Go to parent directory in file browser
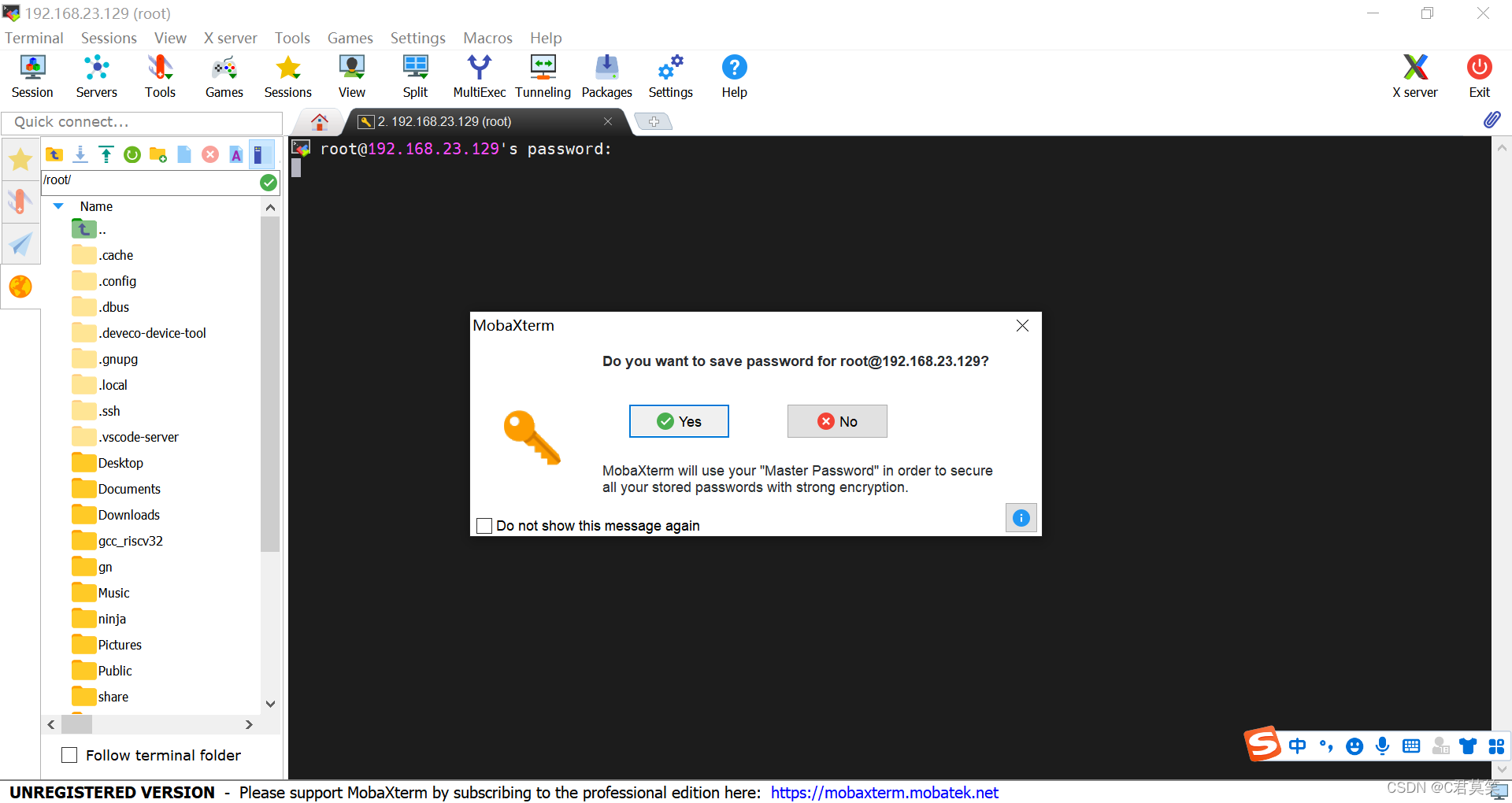 [x=54, y=154]
